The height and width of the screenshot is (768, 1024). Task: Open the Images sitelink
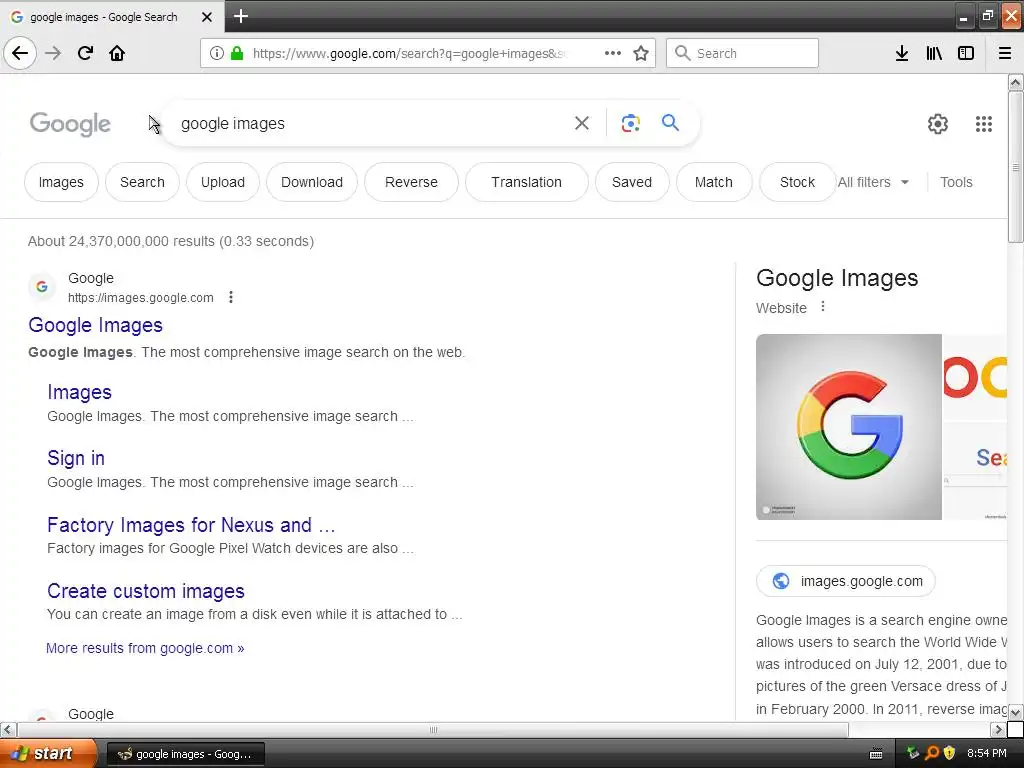tap(80, 392)
